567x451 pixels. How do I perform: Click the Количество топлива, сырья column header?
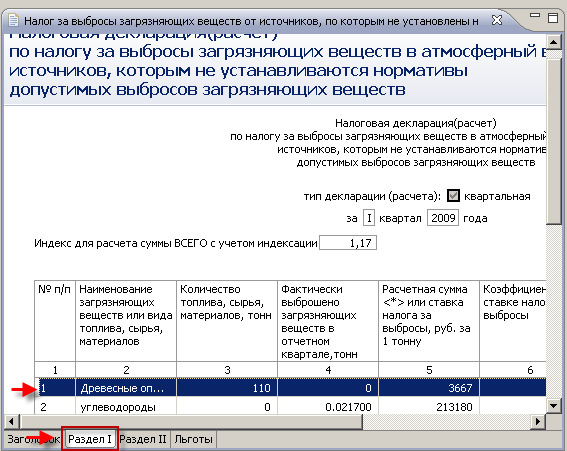point(227,321)
